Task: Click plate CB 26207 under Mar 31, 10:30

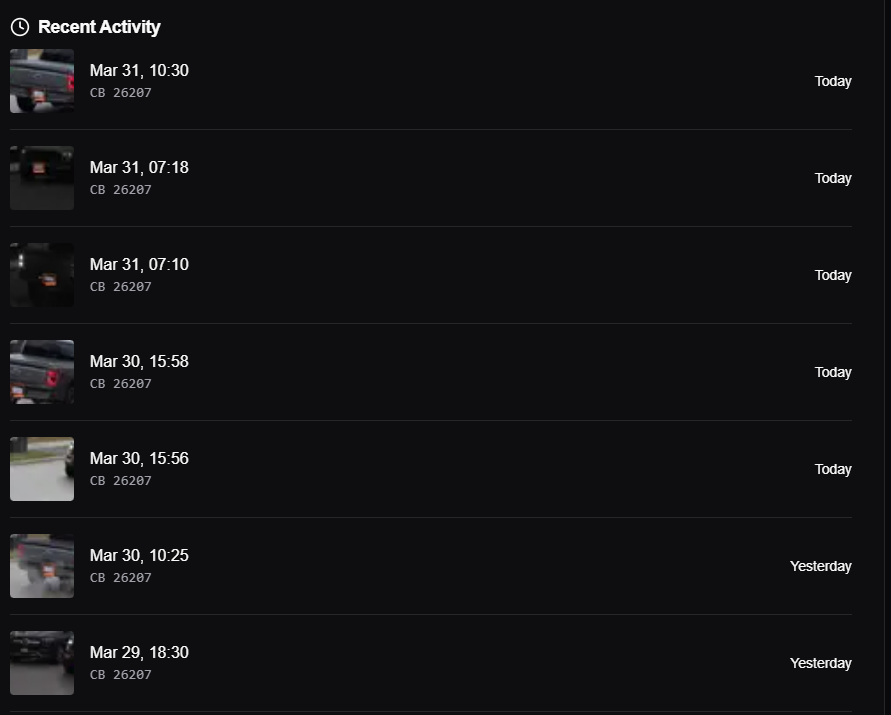Action: (x=120, y=93)
